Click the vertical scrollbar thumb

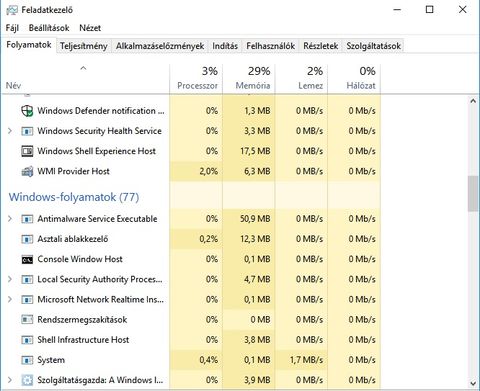coord(473,193)
